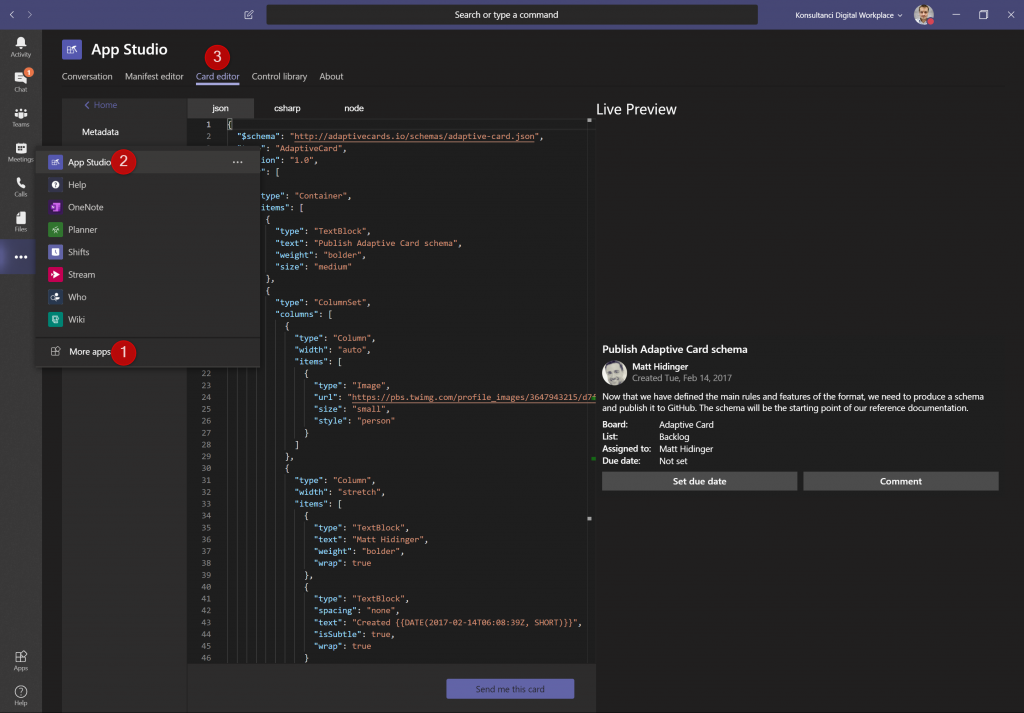Viewport: 1024px width, 713px height.
Task: Open the Teams icon in sidebar
Action: [20, 117]
